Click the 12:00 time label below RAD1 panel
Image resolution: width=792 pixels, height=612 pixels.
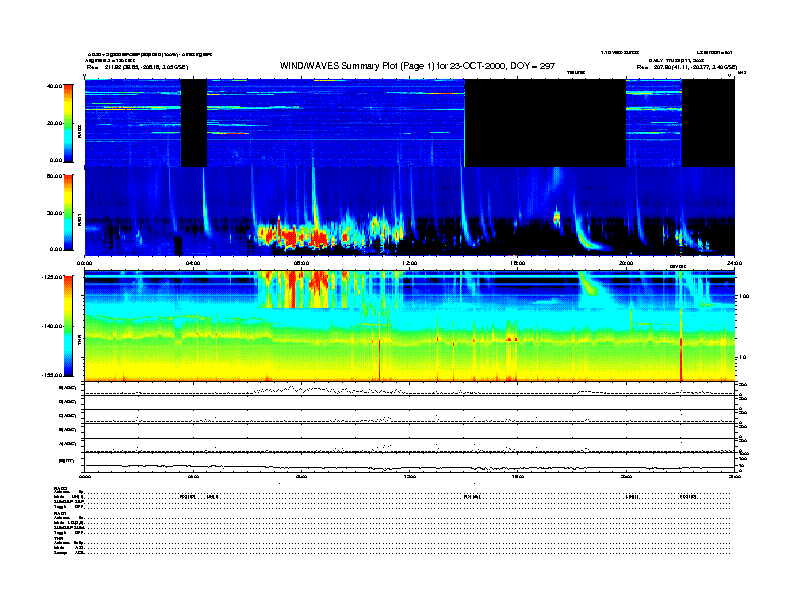pos(409,263)
